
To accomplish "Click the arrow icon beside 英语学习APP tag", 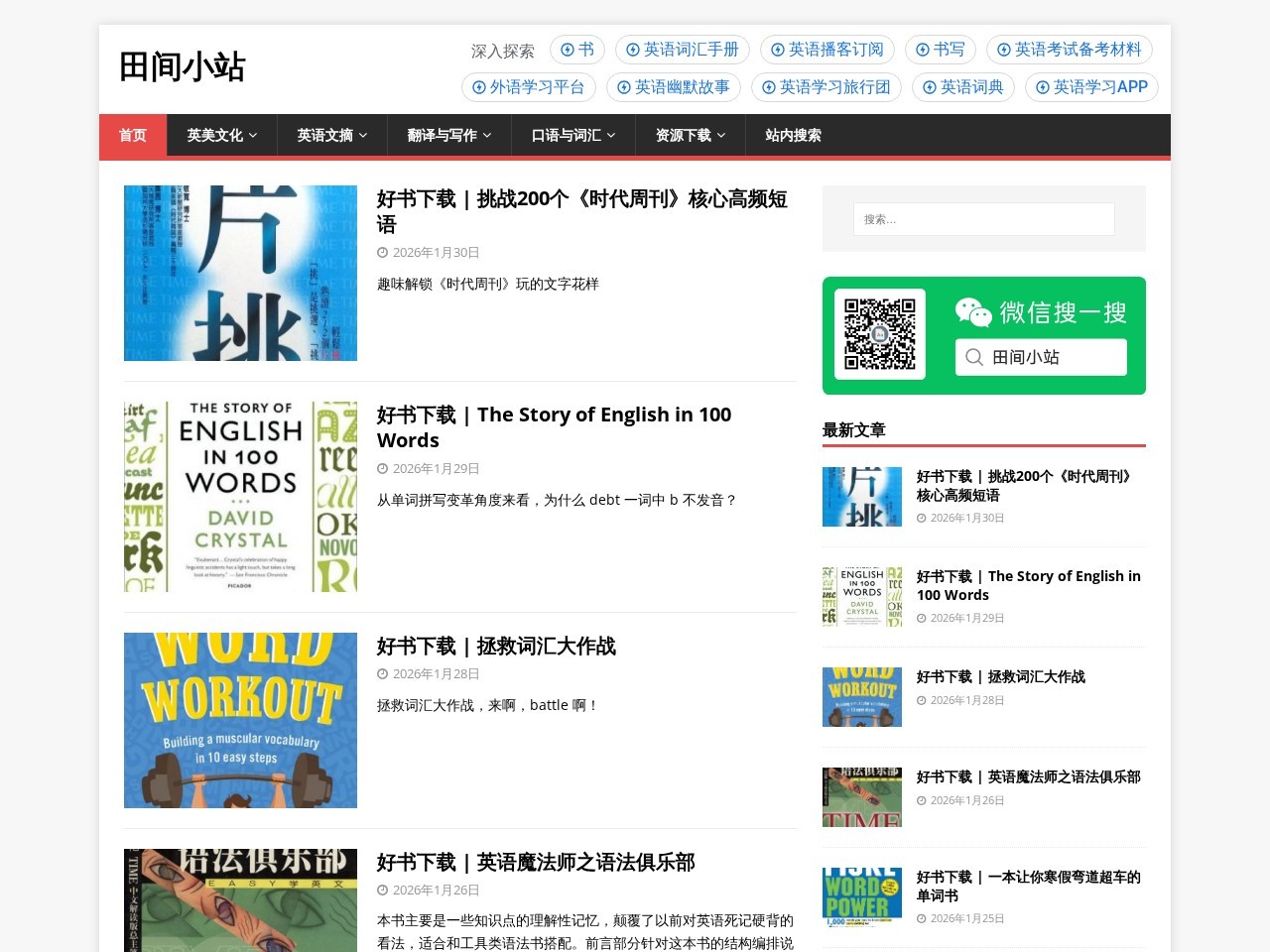I will coord(1042,87).
